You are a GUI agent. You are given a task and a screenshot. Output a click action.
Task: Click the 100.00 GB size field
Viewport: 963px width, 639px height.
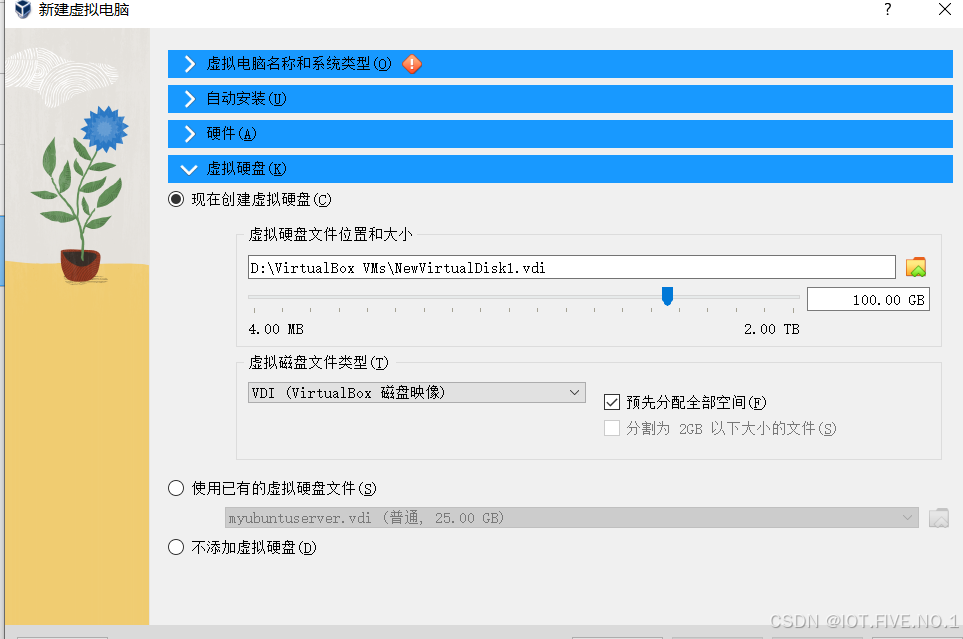click(x=868, y=300)
